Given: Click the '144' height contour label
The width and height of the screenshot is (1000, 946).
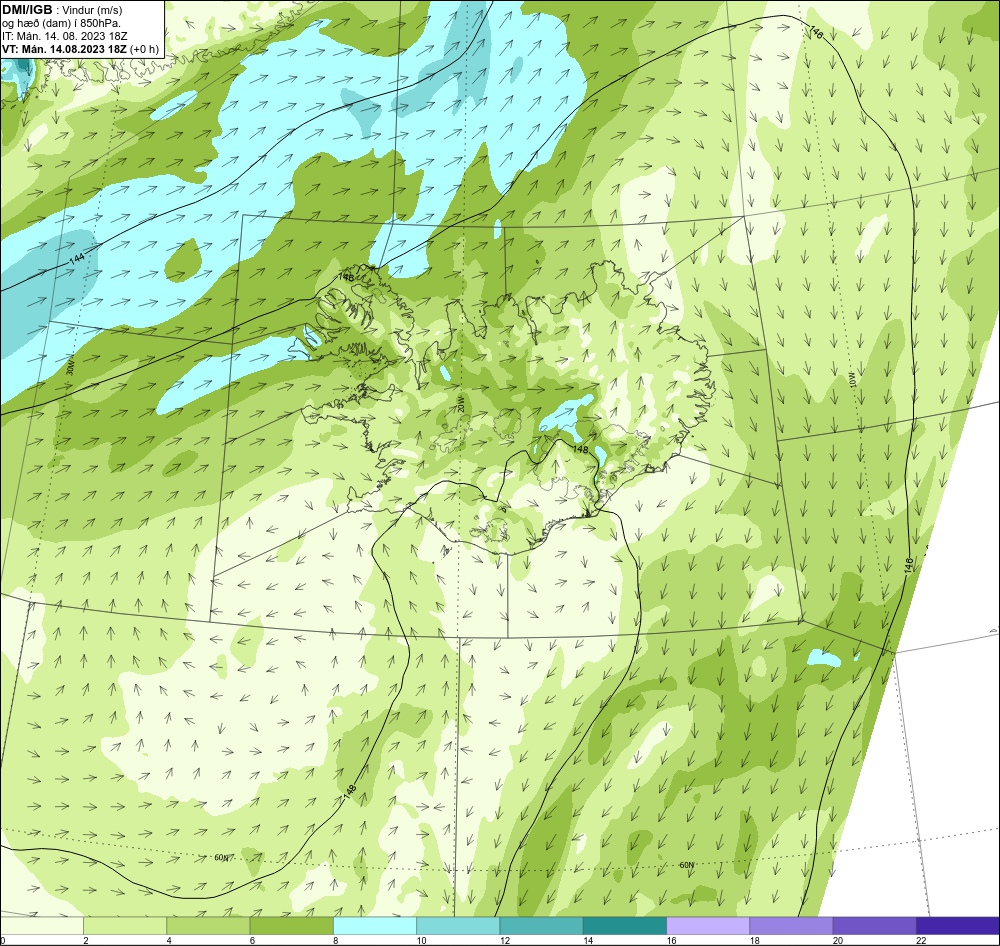Looking at the screenshot, I should pyautogui.click(x=77, y=259).
